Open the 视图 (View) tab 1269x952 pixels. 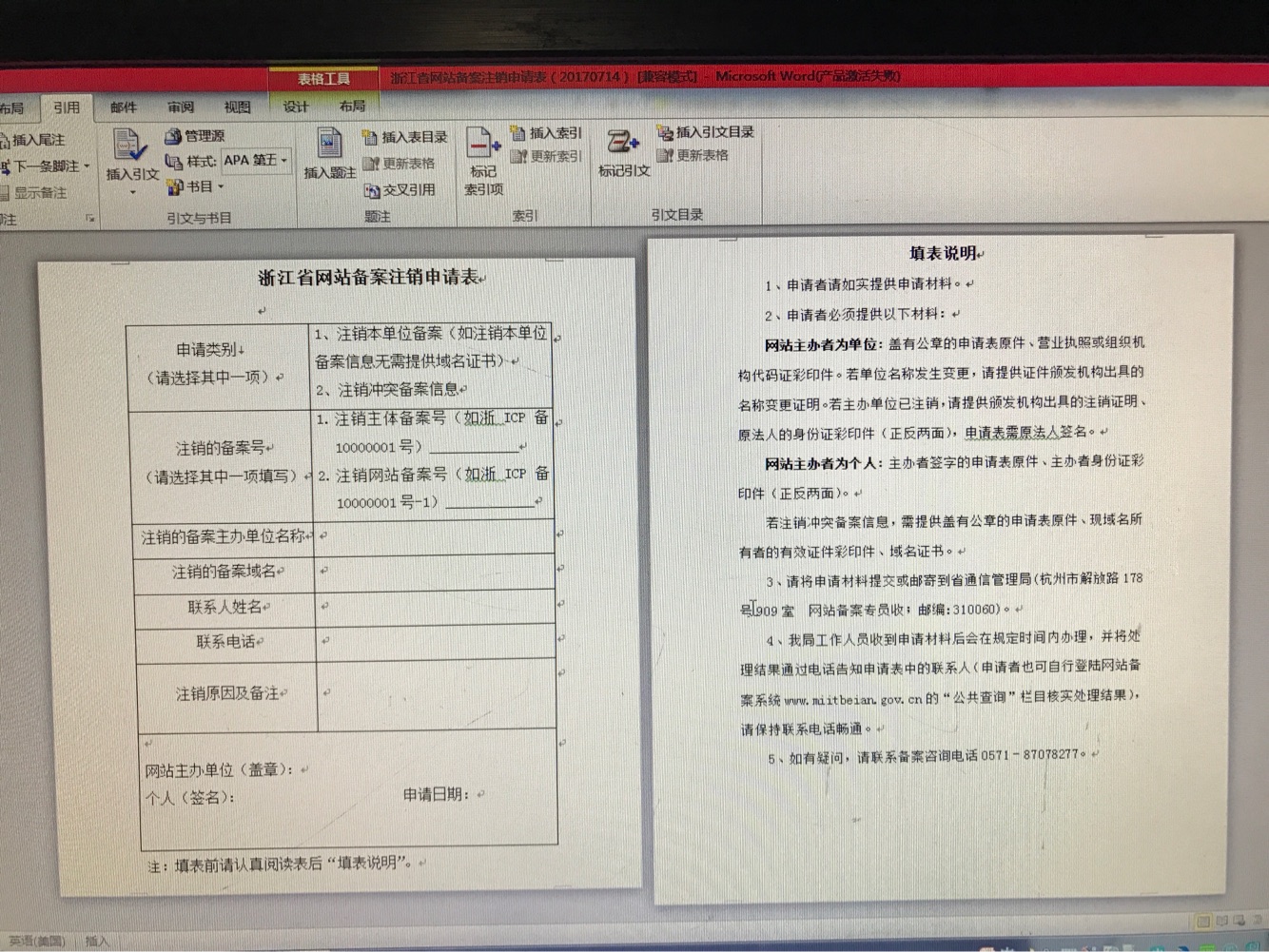coord(238,107)
